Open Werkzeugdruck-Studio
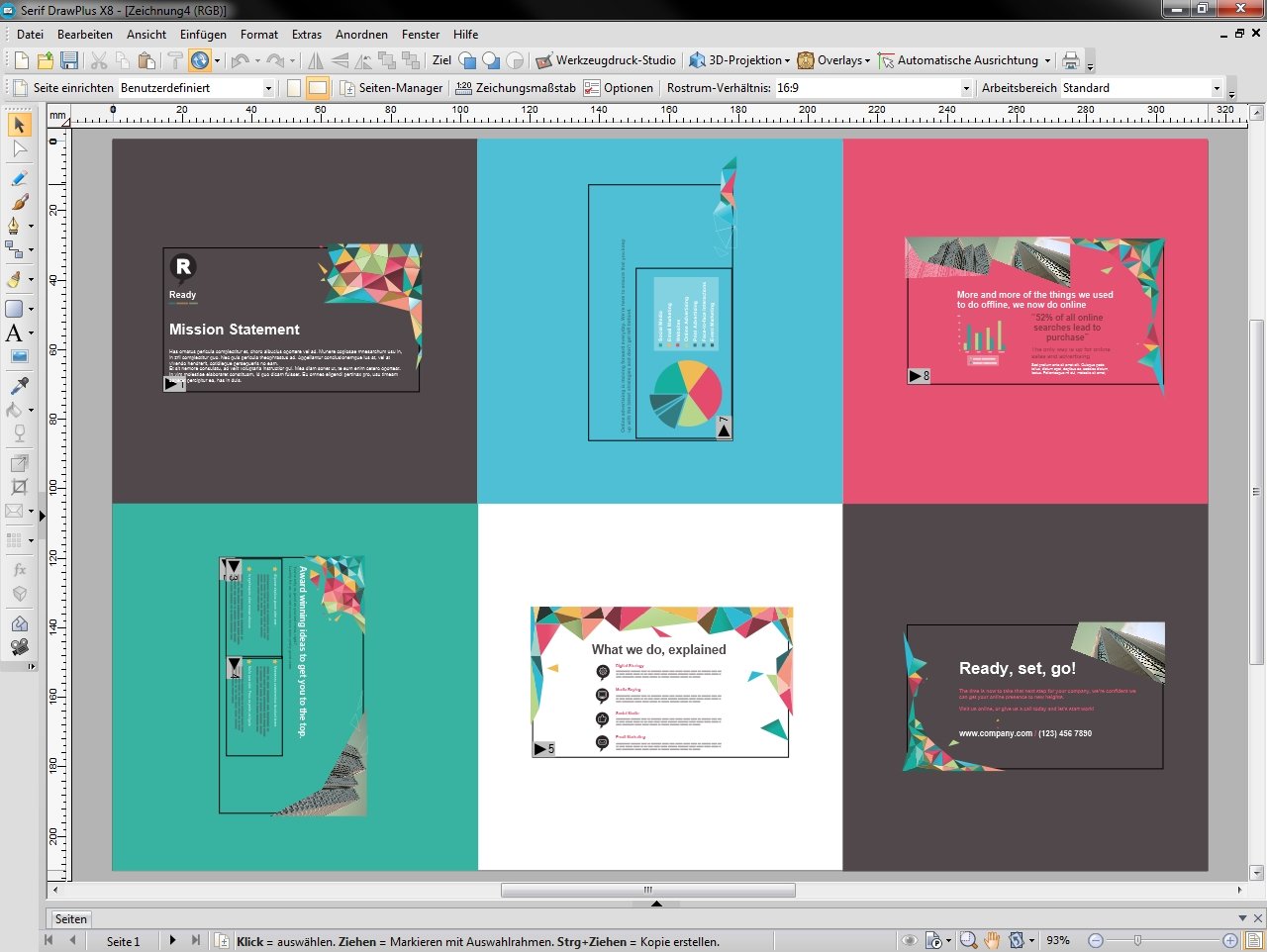1267x952 pixels. (606, 60)
